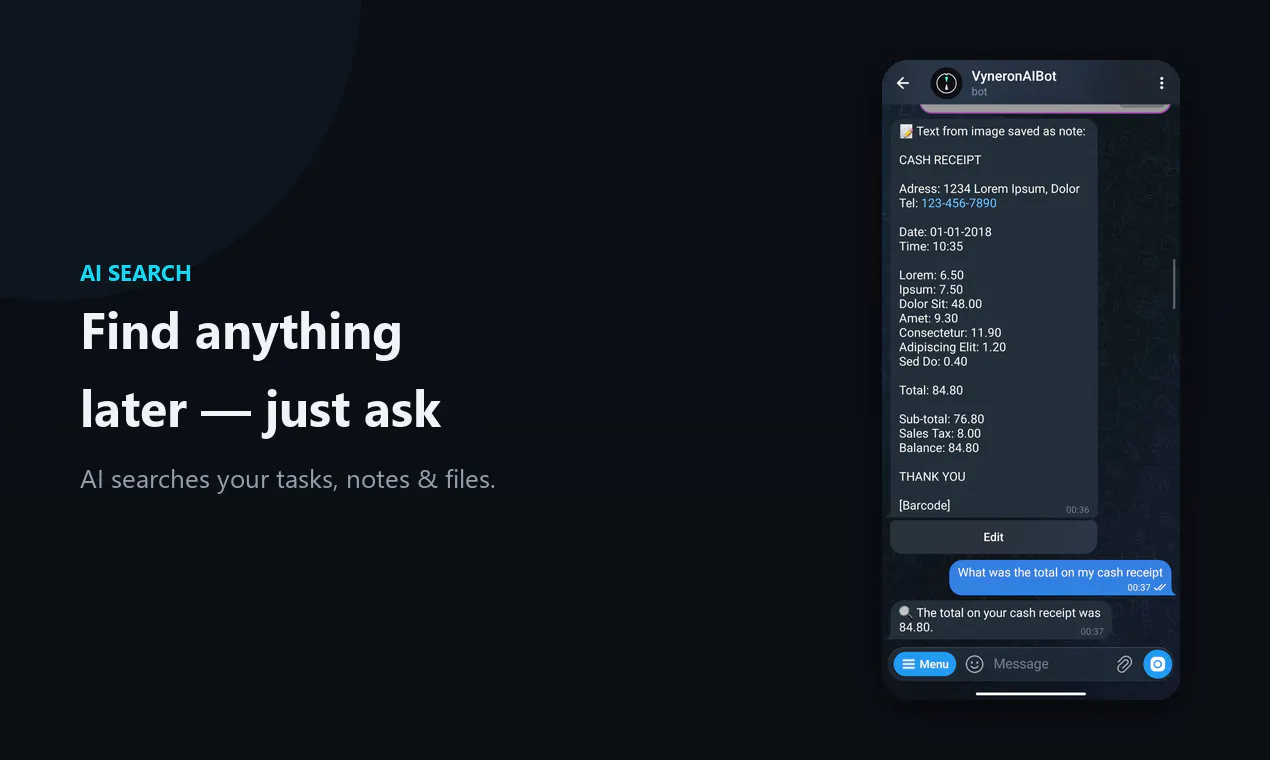Tap phone number 123-456-7890 link
Viewport: 1270px width, 760px height.
959,203
